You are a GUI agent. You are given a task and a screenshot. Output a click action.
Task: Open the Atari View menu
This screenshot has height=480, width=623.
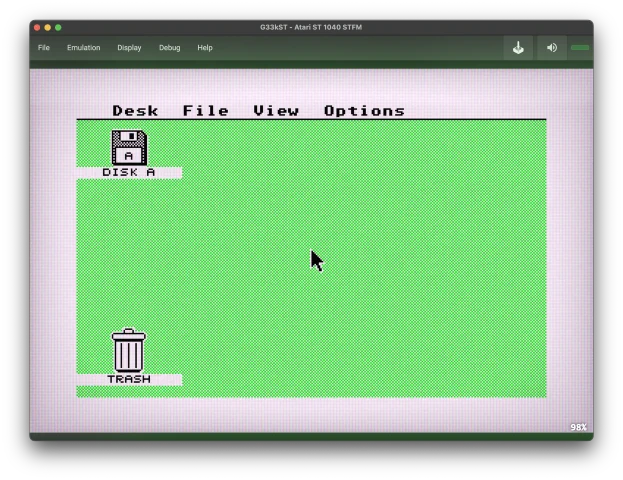(276, 110)
